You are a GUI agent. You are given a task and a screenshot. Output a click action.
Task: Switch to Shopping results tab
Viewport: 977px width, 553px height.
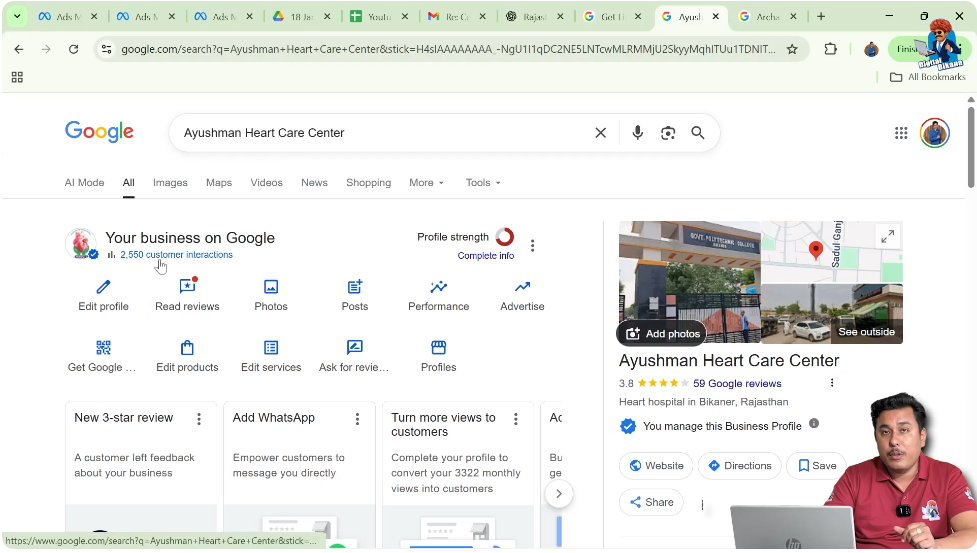click(368, 182)
